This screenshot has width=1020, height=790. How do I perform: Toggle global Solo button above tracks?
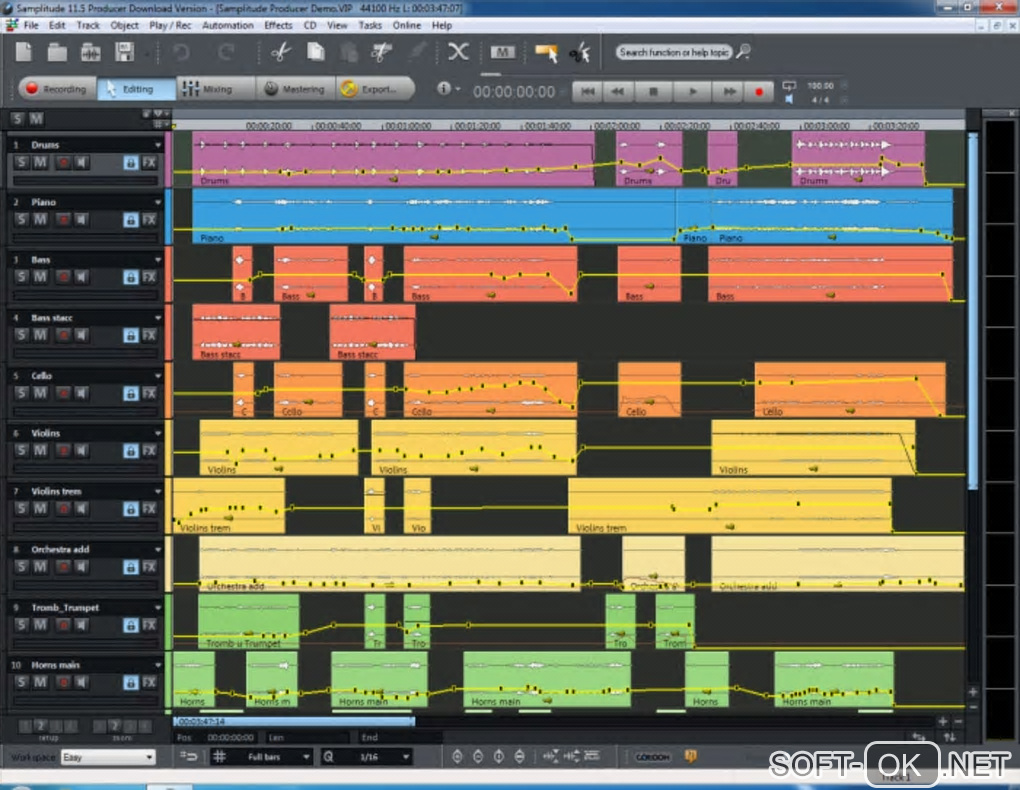point(18,118)
